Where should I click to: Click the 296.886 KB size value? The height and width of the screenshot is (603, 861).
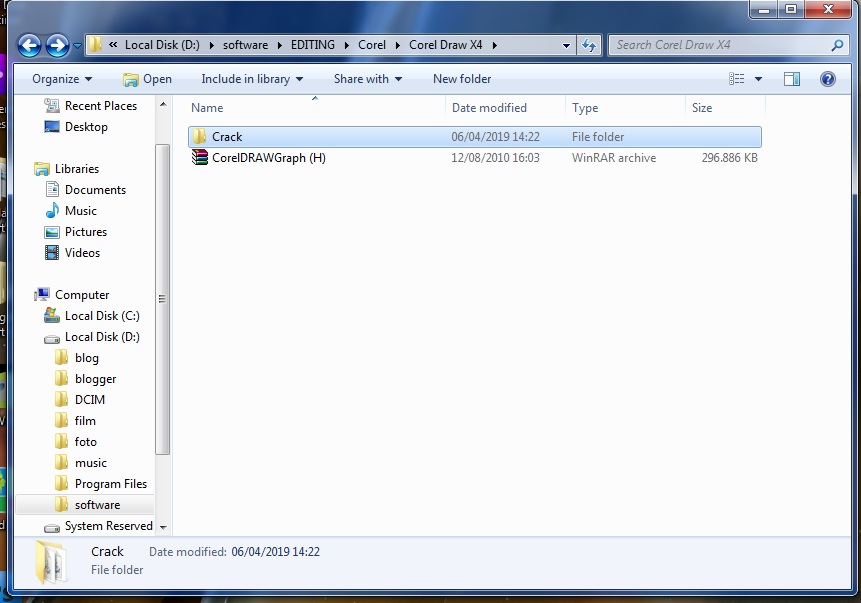point(729,158)
